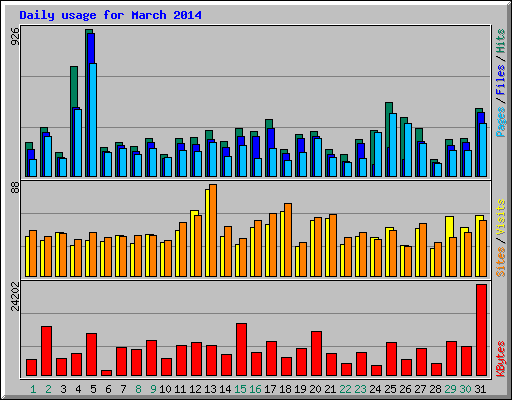The width and height of the screenshot is (512, 400).
Task: Click the red KBytes bar for day 9
Action: [151, 358]
